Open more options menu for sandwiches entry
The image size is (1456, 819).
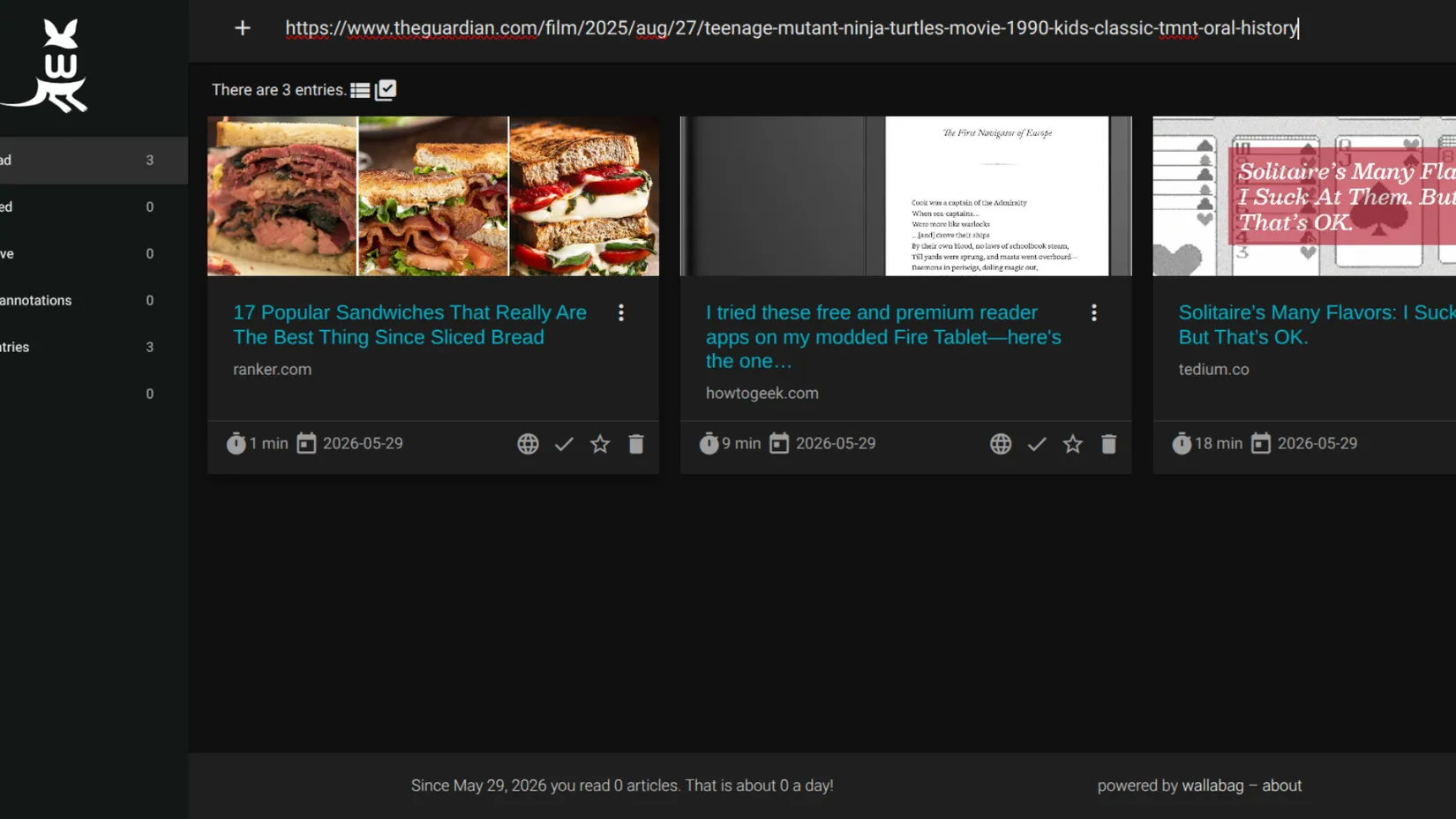(621, 312)
